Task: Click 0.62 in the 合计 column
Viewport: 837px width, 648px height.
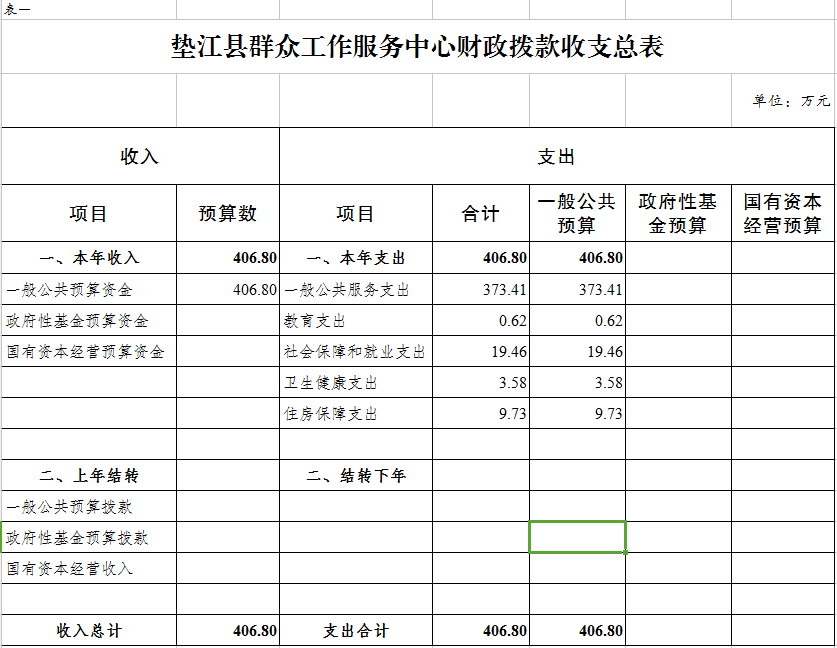Action: tap(481, 321)
